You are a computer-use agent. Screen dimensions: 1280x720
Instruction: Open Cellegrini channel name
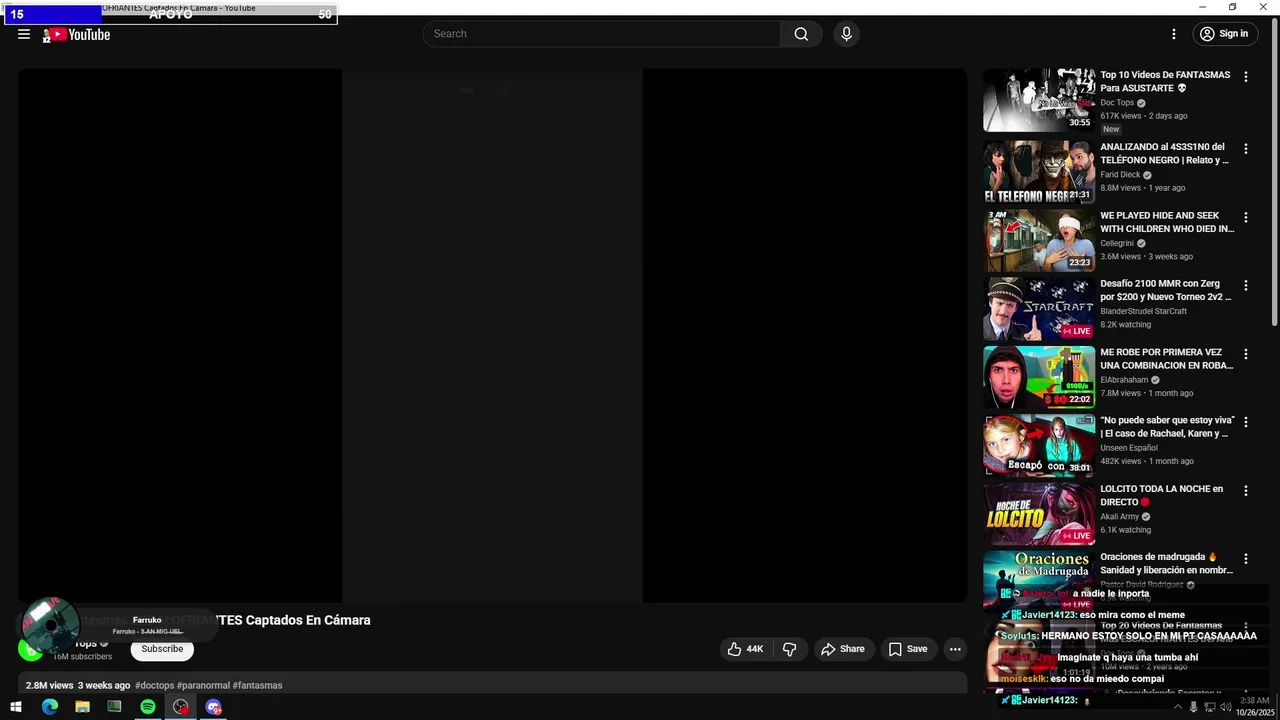(x=1117, y=243)
